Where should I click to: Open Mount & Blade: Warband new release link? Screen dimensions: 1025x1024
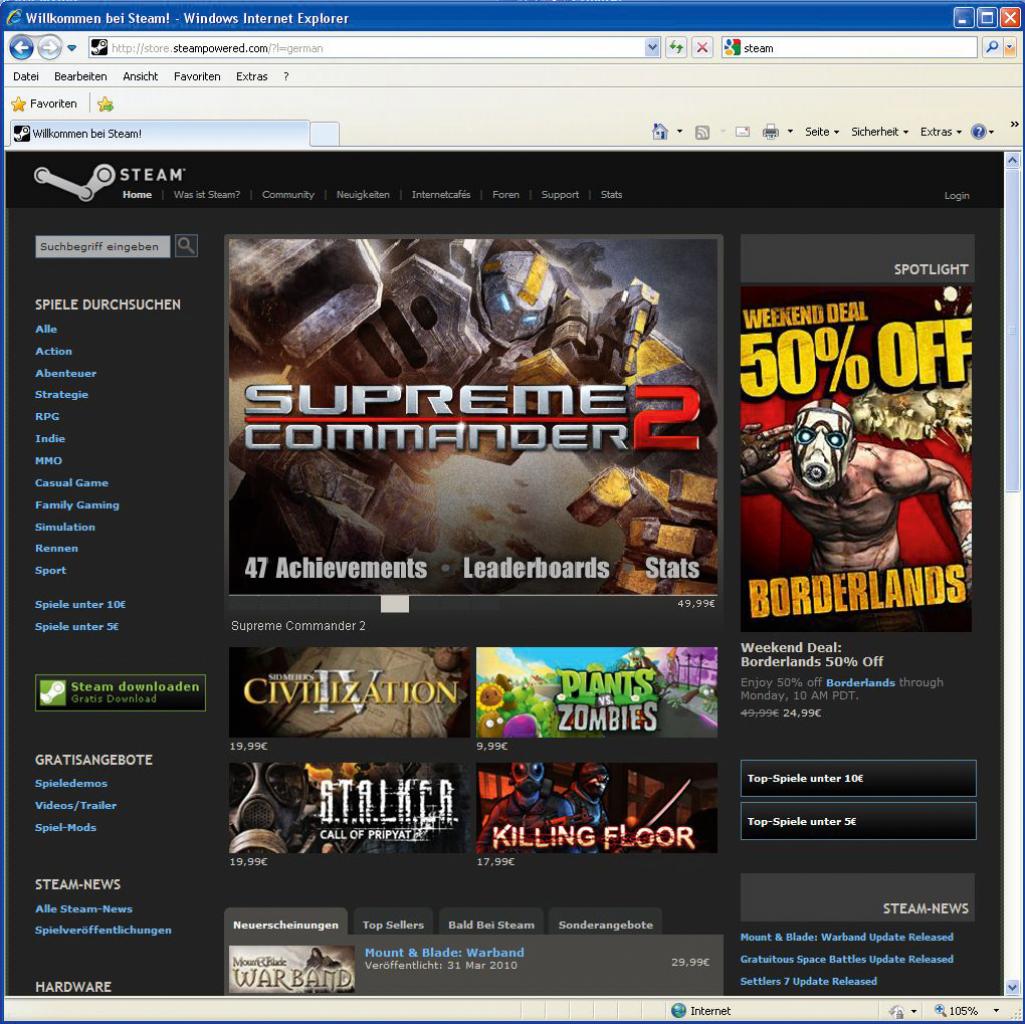coord(444,952)
